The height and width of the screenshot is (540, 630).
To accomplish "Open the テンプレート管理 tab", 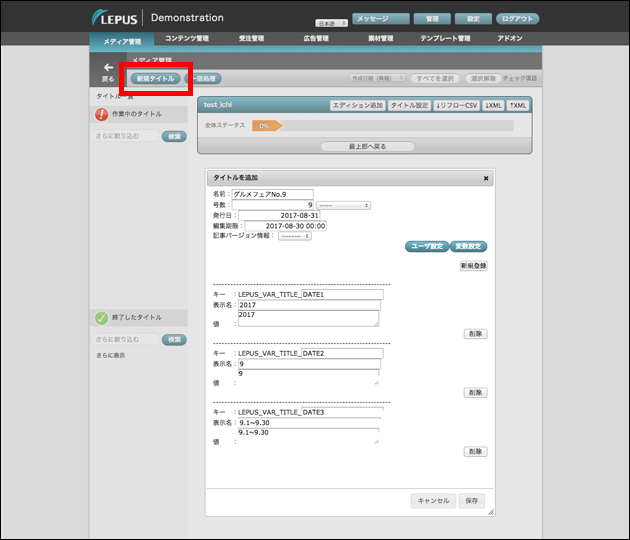I will coord(445,39).
